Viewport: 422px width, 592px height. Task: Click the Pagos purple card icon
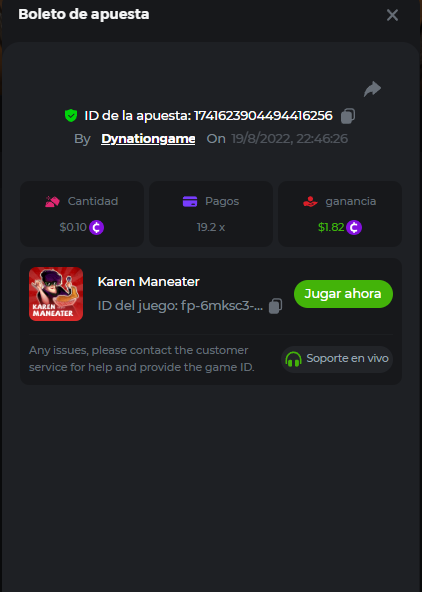click(x=190, y=201)
